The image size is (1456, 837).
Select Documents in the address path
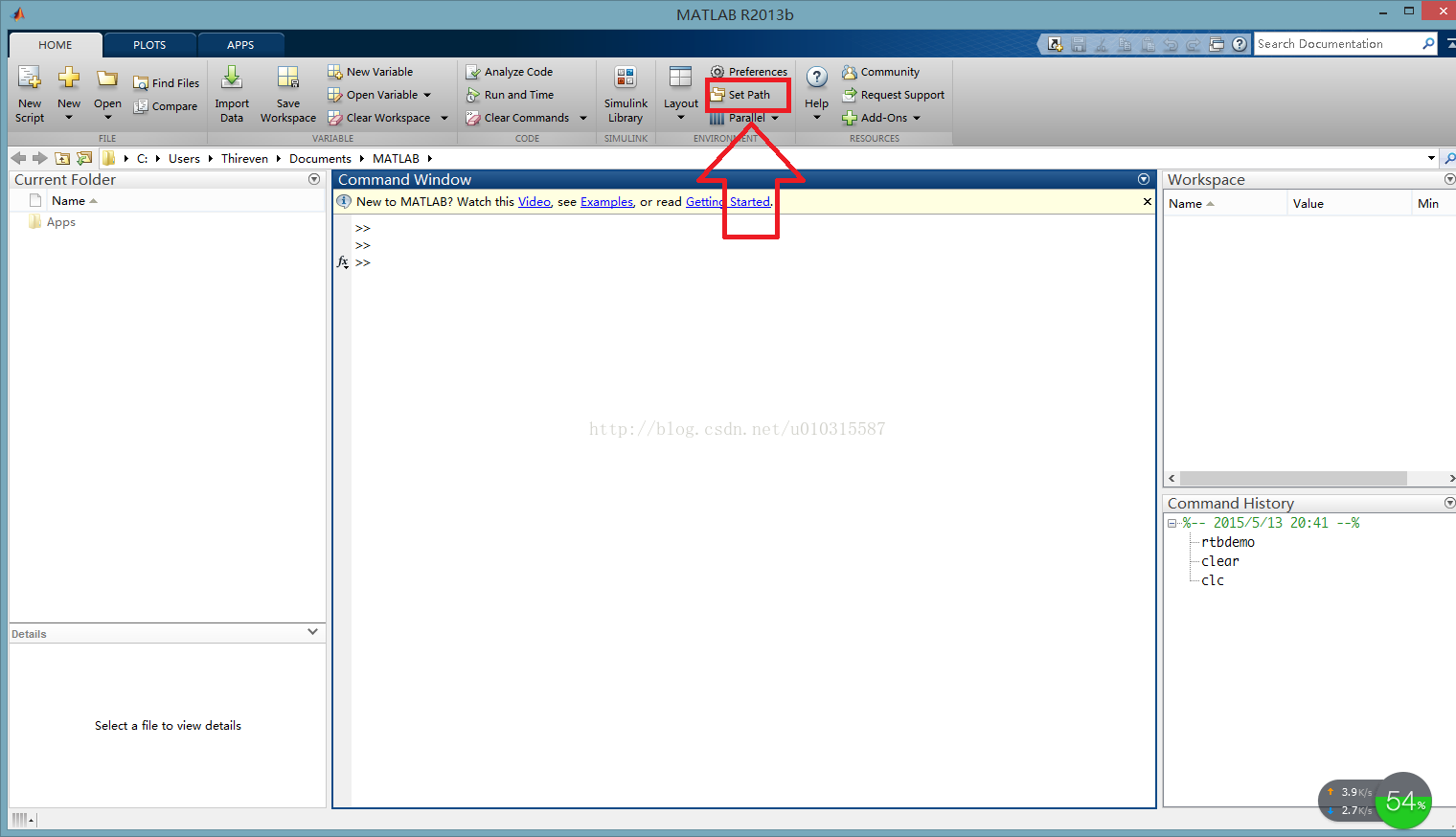coord(320,158)
